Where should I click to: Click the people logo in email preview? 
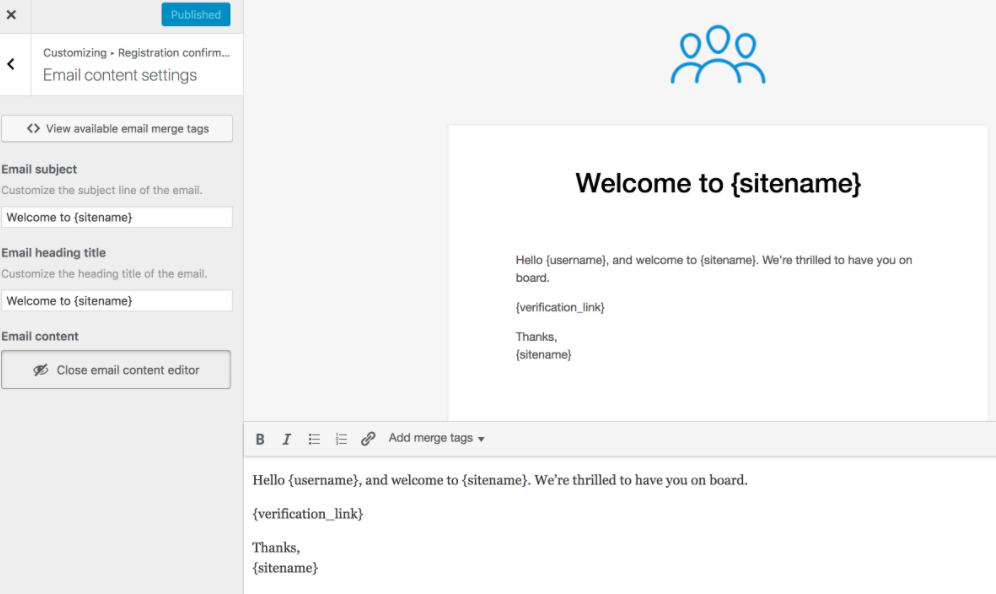pos(718,55)
